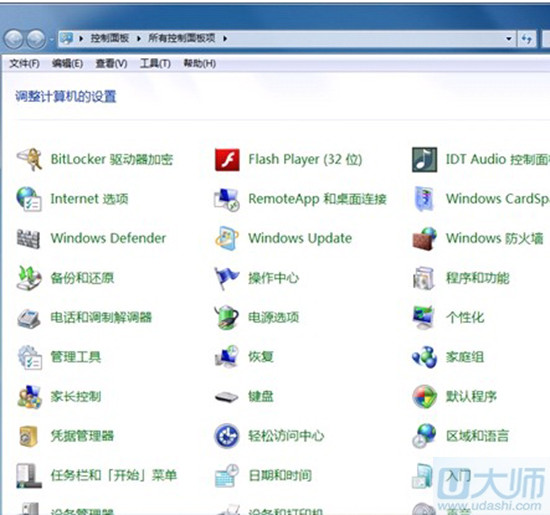The width and height of the screenshot is (550, 515).
Task: Click the Back navigation button
Action: click(x=14, y=39)
